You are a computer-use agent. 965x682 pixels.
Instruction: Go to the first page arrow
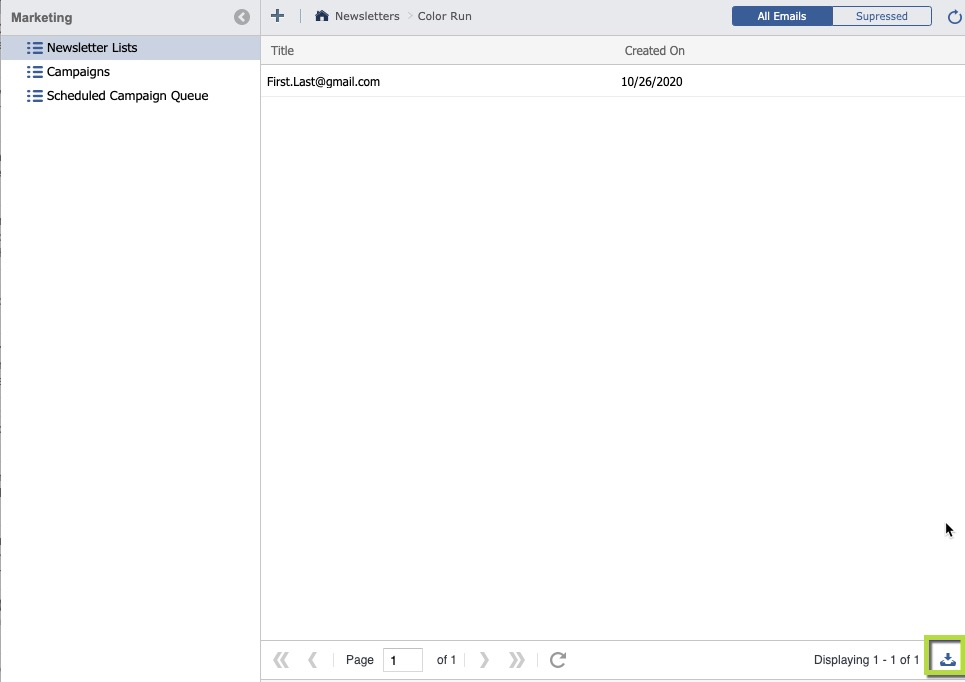point(281,660)
